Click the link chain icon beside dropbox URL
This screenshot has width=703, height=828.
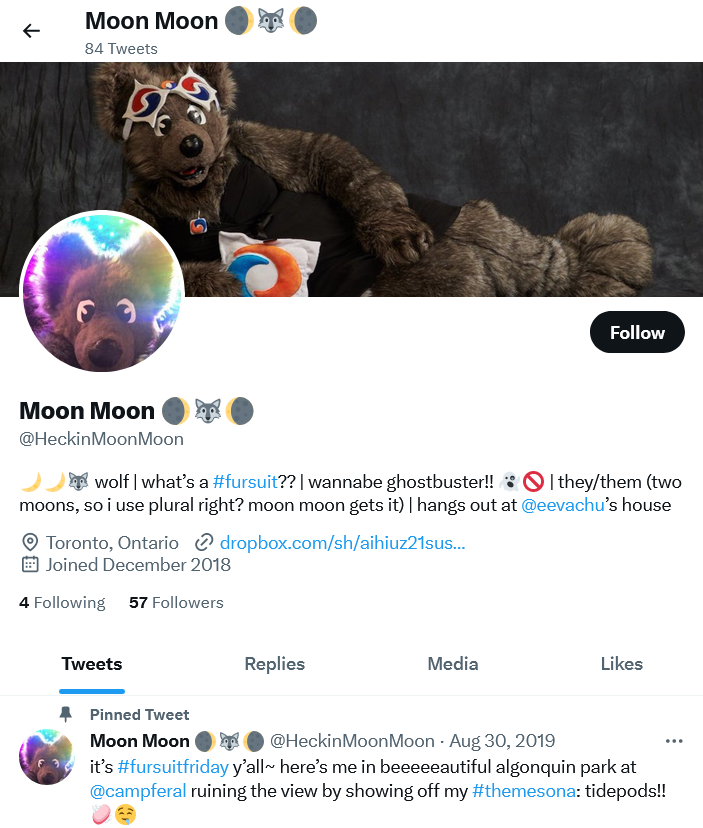pyautogui.click(x=204, y=542)
